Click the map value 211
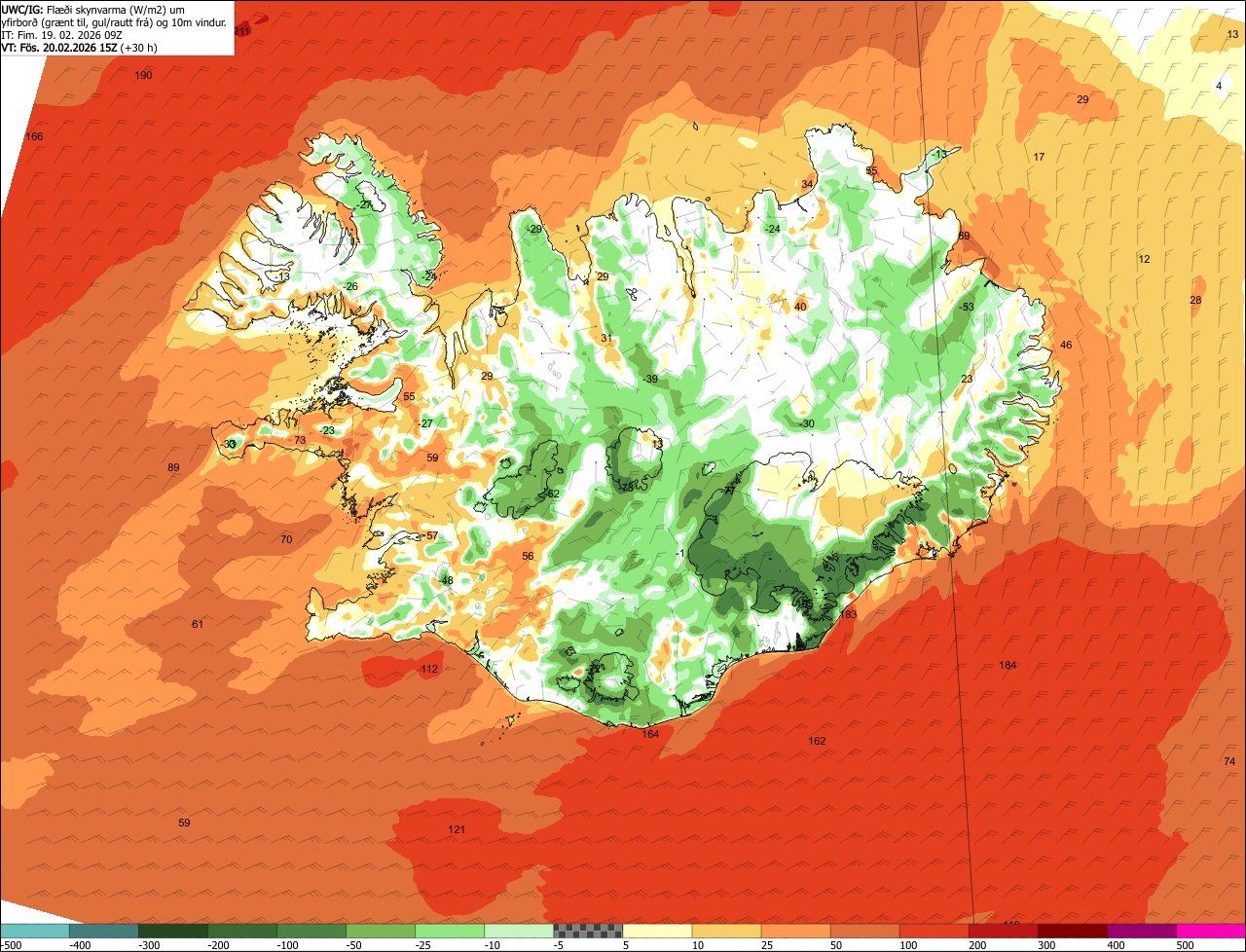Screen dimensions: 1246x952 pos(242,31)
